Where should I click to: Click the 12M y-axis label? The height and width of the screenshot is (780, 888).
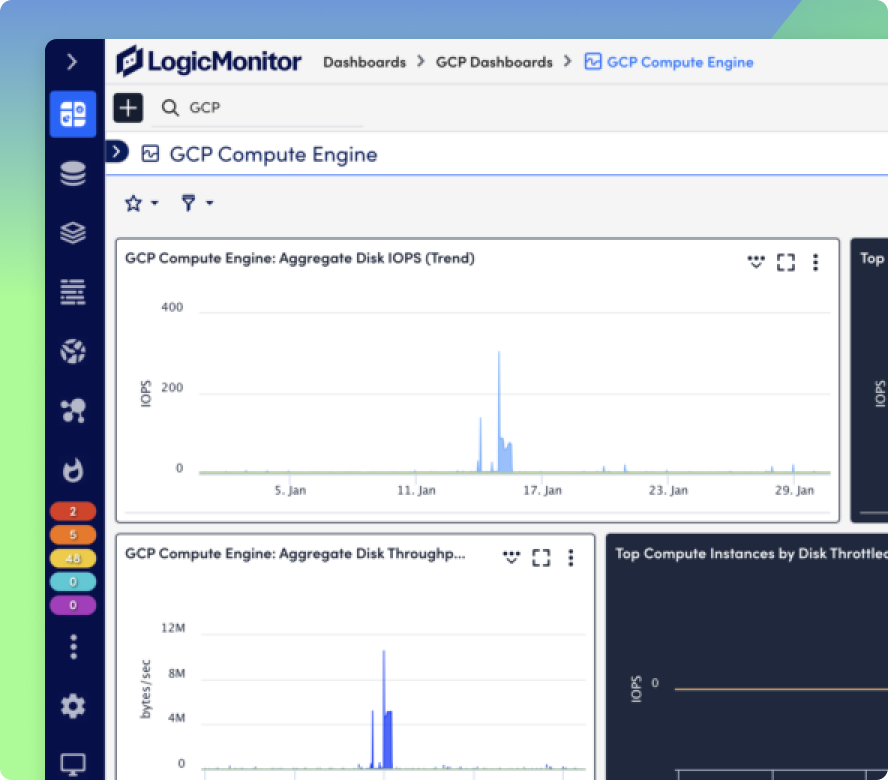coord(173,628)
